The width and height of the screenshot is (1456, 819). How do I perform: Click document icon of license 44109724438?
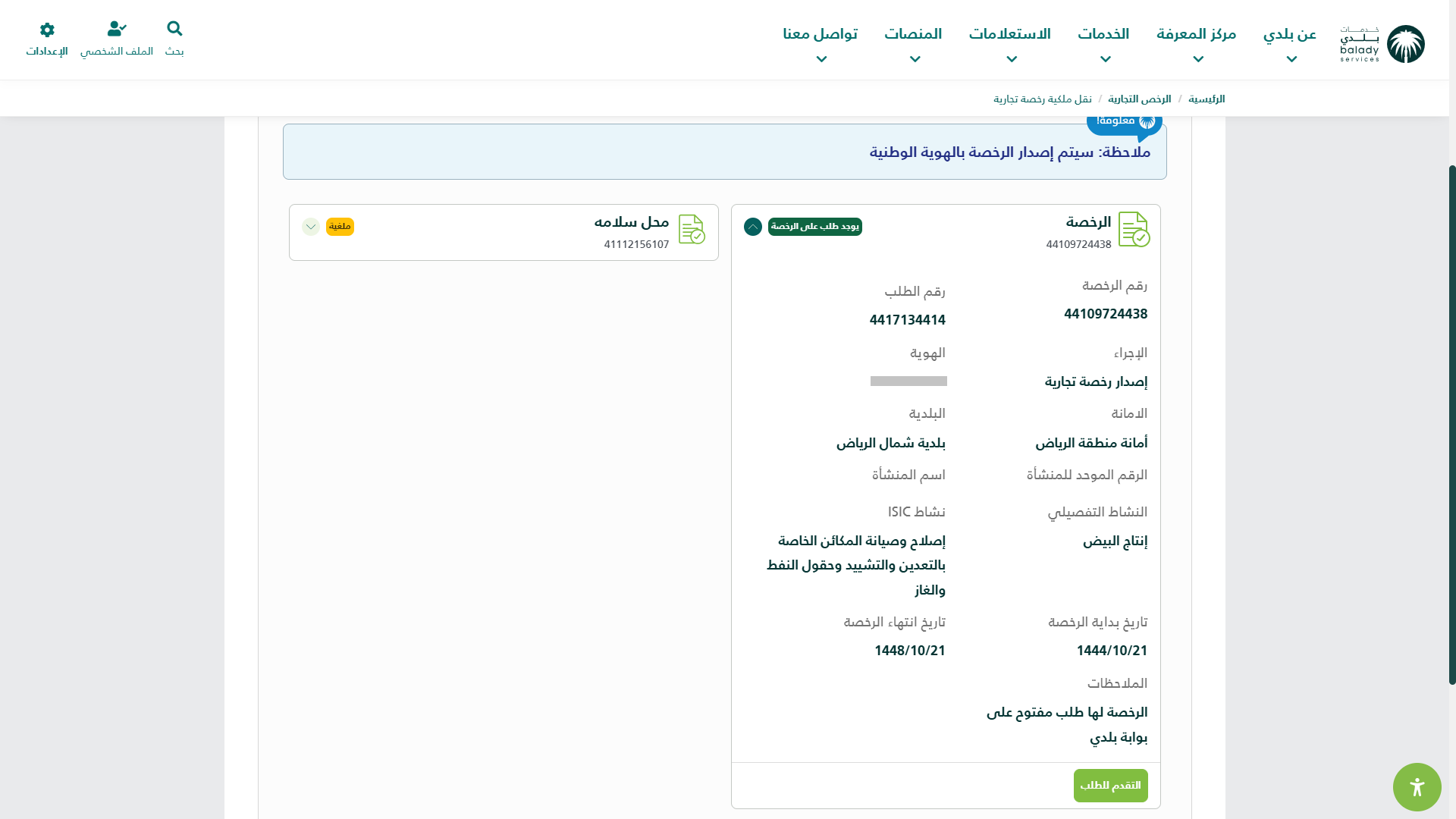[x=1134, y=229]
